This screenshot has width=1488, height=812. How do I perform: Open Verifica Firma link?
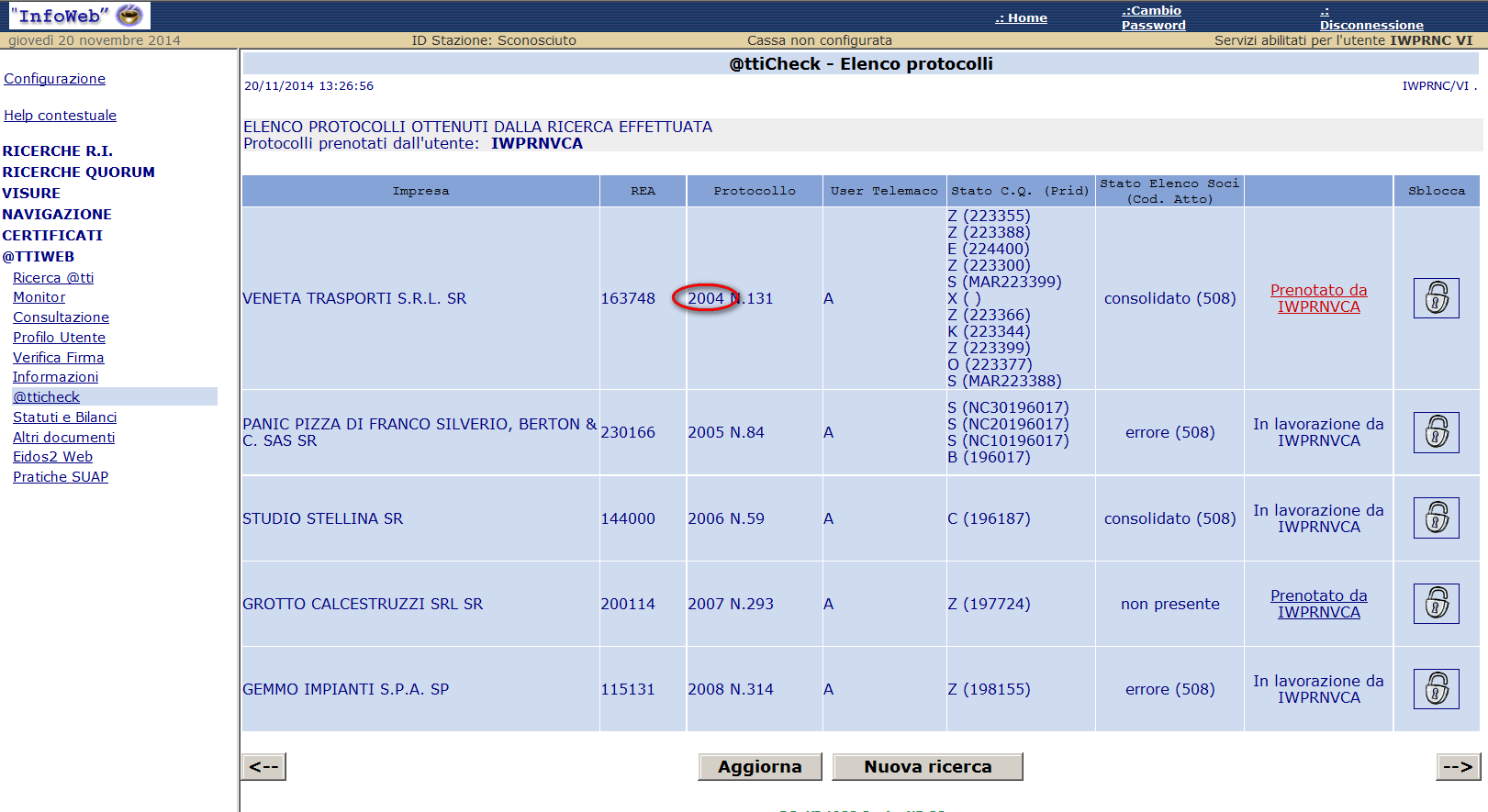58,358
